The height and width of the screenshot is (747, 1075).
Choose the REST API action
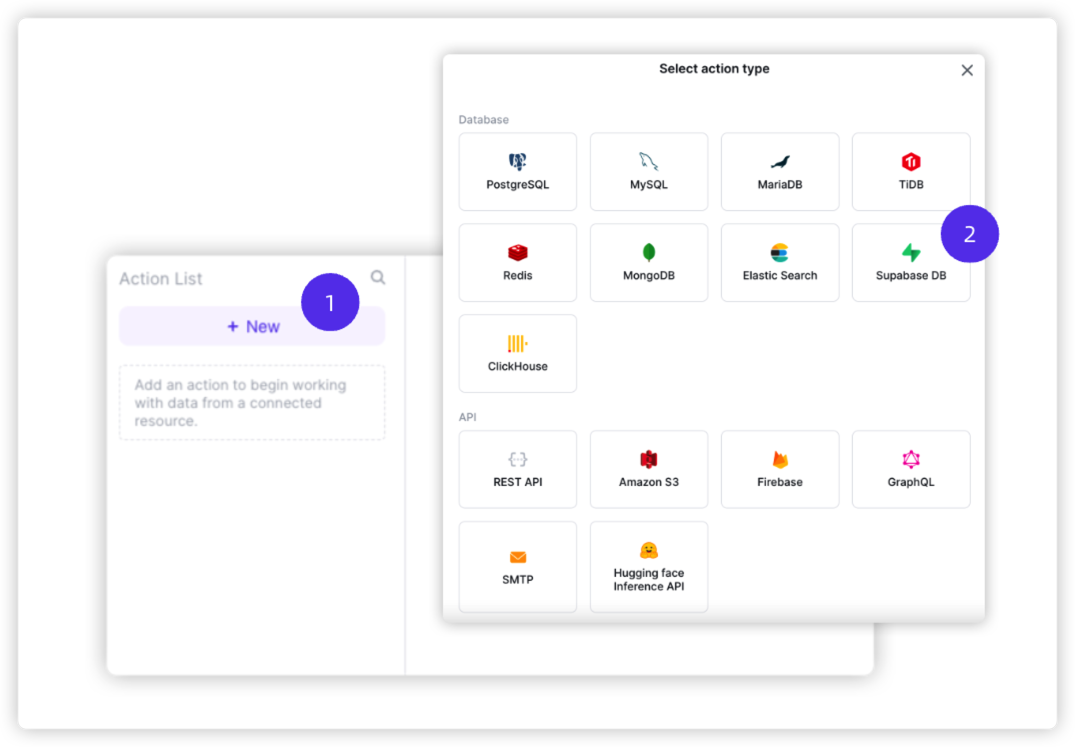518,469
